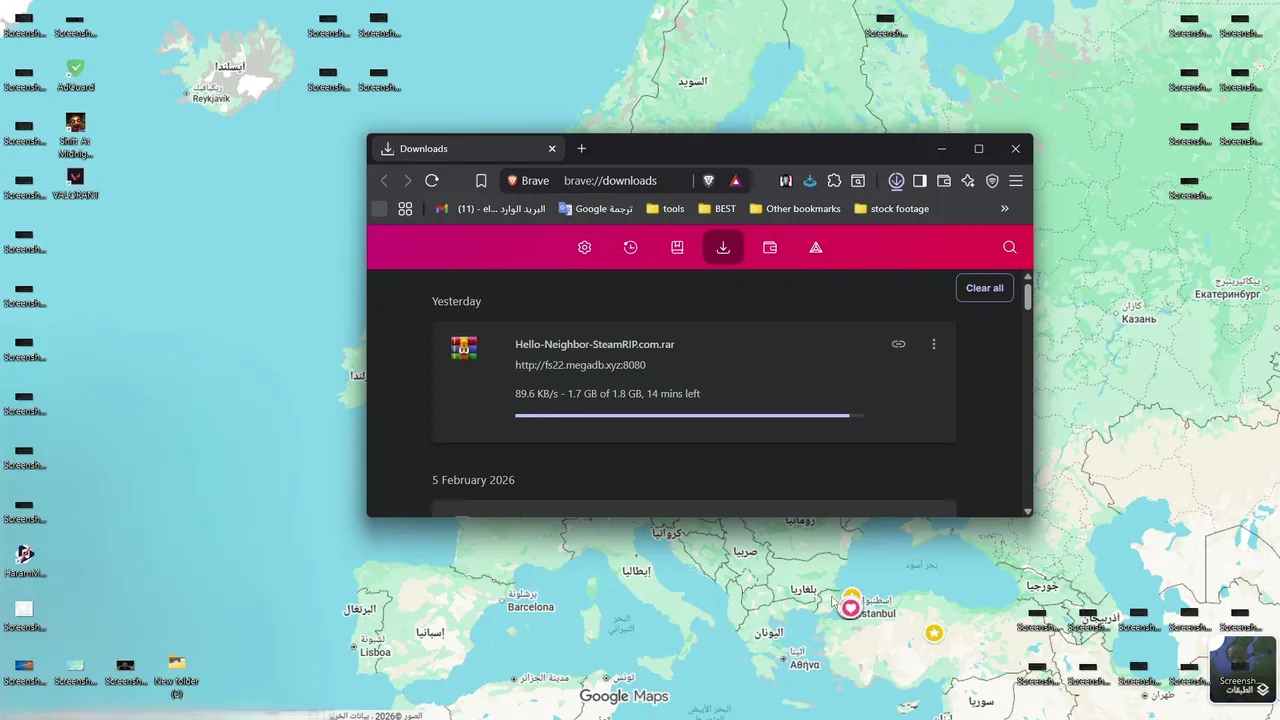Click Hello-Neighbor-SteamRIP.com.rar file name

[x=595, y=344]
